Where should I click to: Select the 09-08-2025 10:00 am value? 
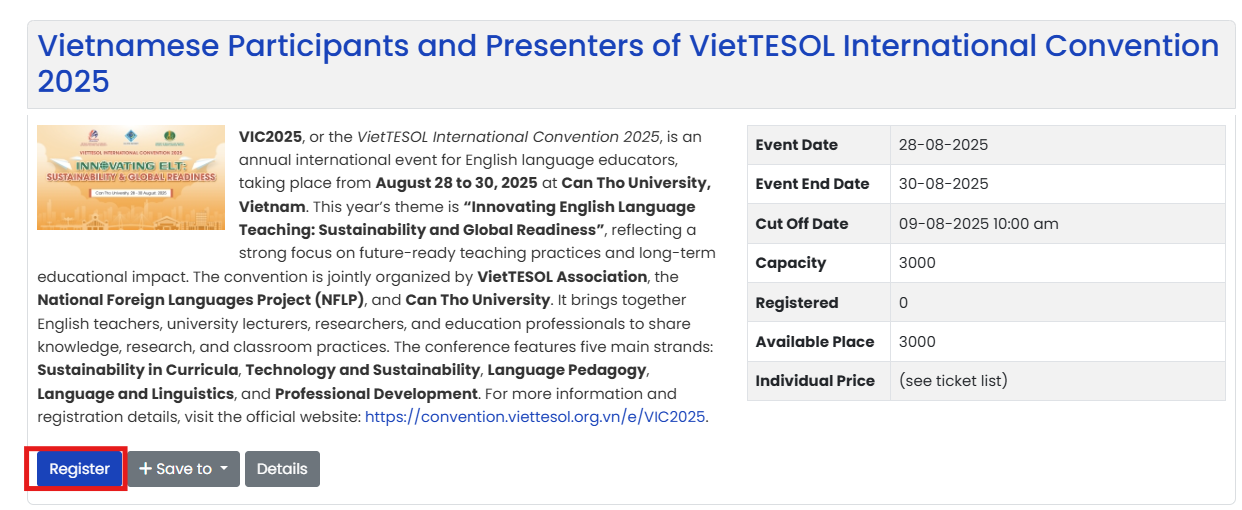[x=978, y=224]
